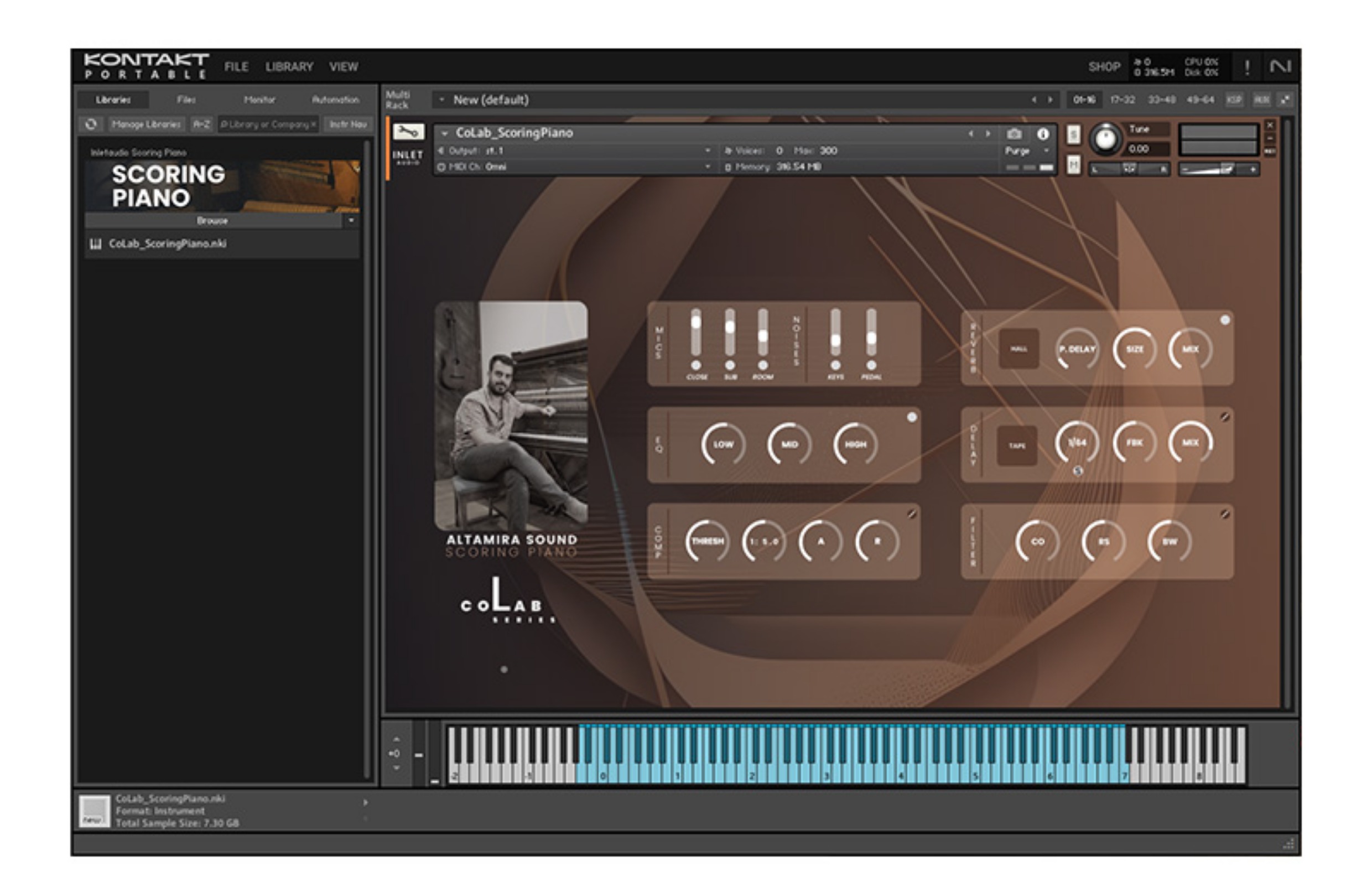Go to the previous multi preset with the left arrow

pyautogui.click(x=1034, y=100)
